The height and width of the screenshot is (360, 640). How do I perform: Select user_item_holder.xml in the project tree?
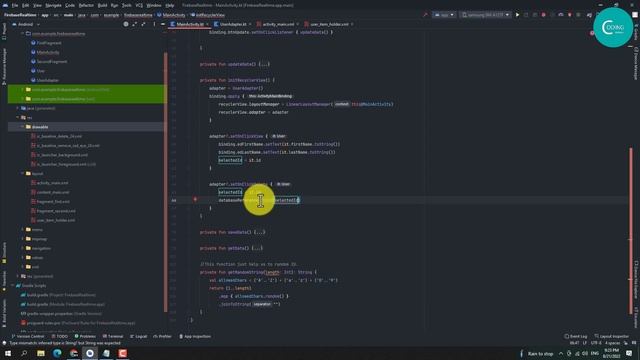(56, 220)
